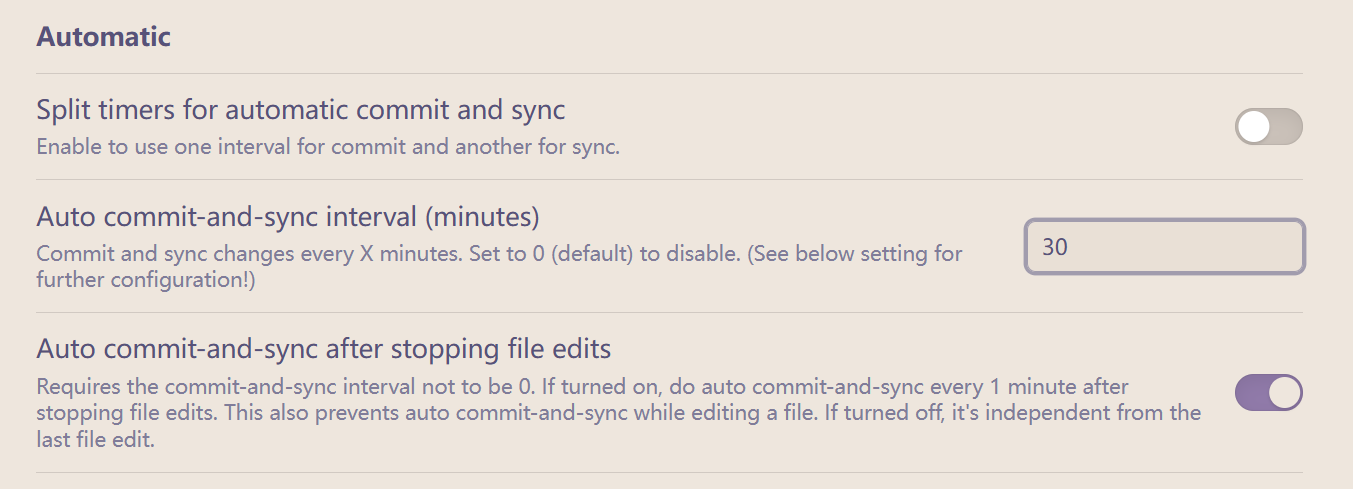
Task: Click the 'Commit and sync changes every X minutes' text
Action: [247, 253]
